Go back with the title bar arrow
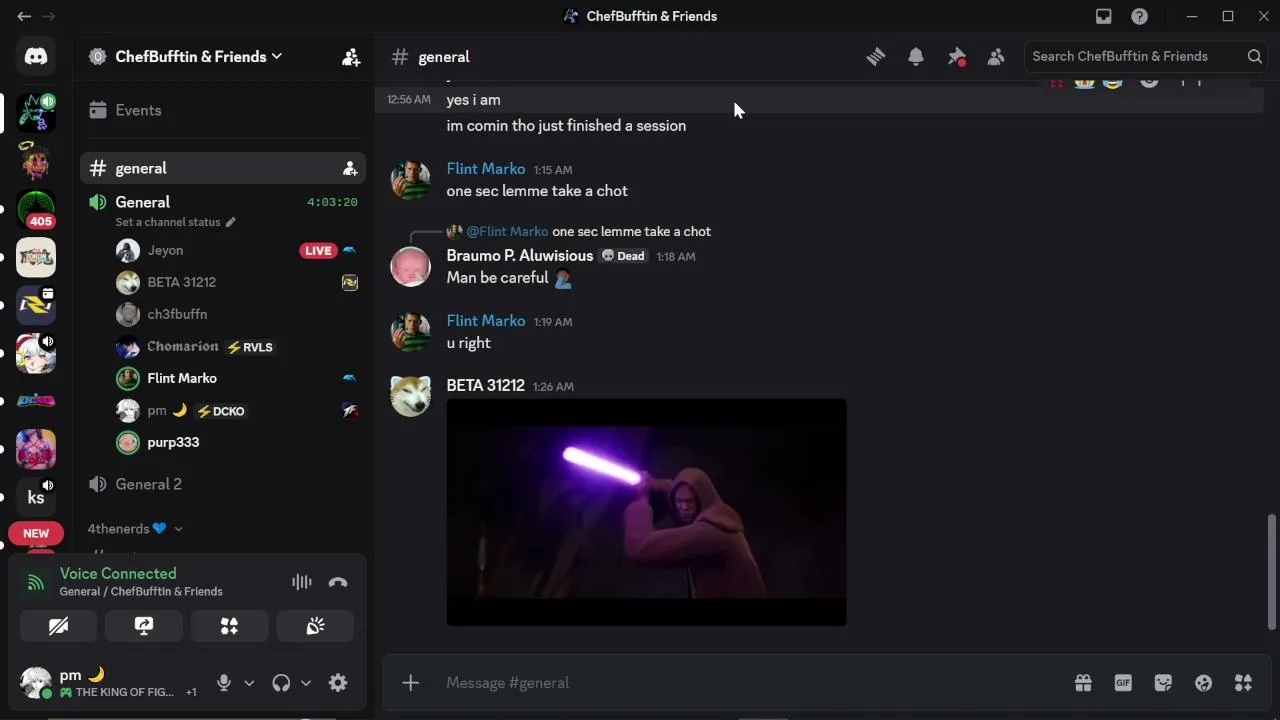 point(24,16)
